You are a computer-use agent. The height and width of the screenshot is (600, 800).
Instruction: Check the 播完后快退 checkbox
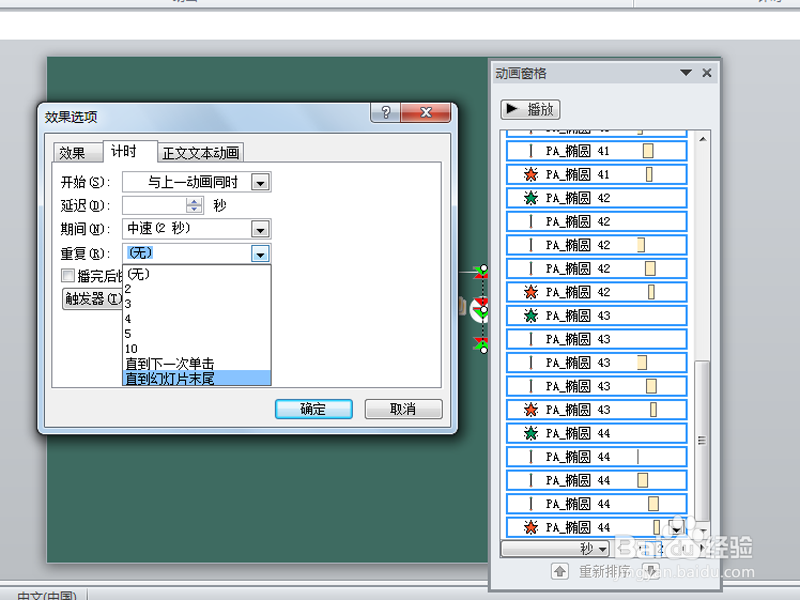[x=68, y=276]
